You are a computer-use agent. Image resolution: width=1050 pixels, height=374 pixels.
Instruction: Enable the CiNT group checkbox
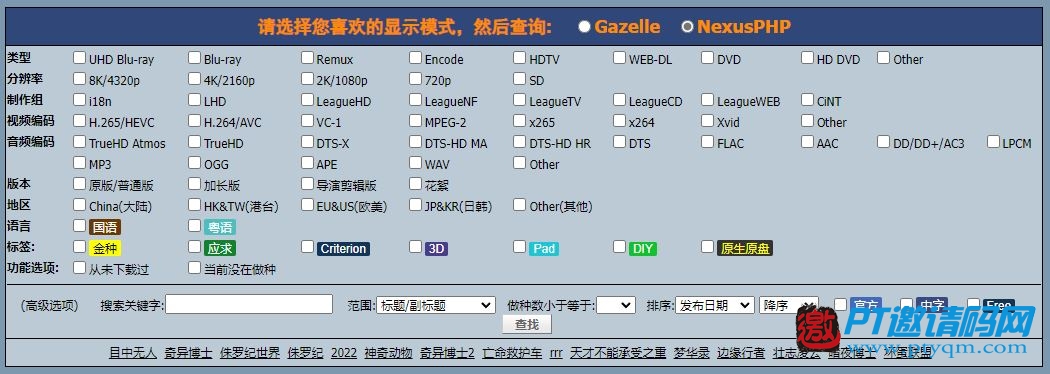[x=808, y=100]
